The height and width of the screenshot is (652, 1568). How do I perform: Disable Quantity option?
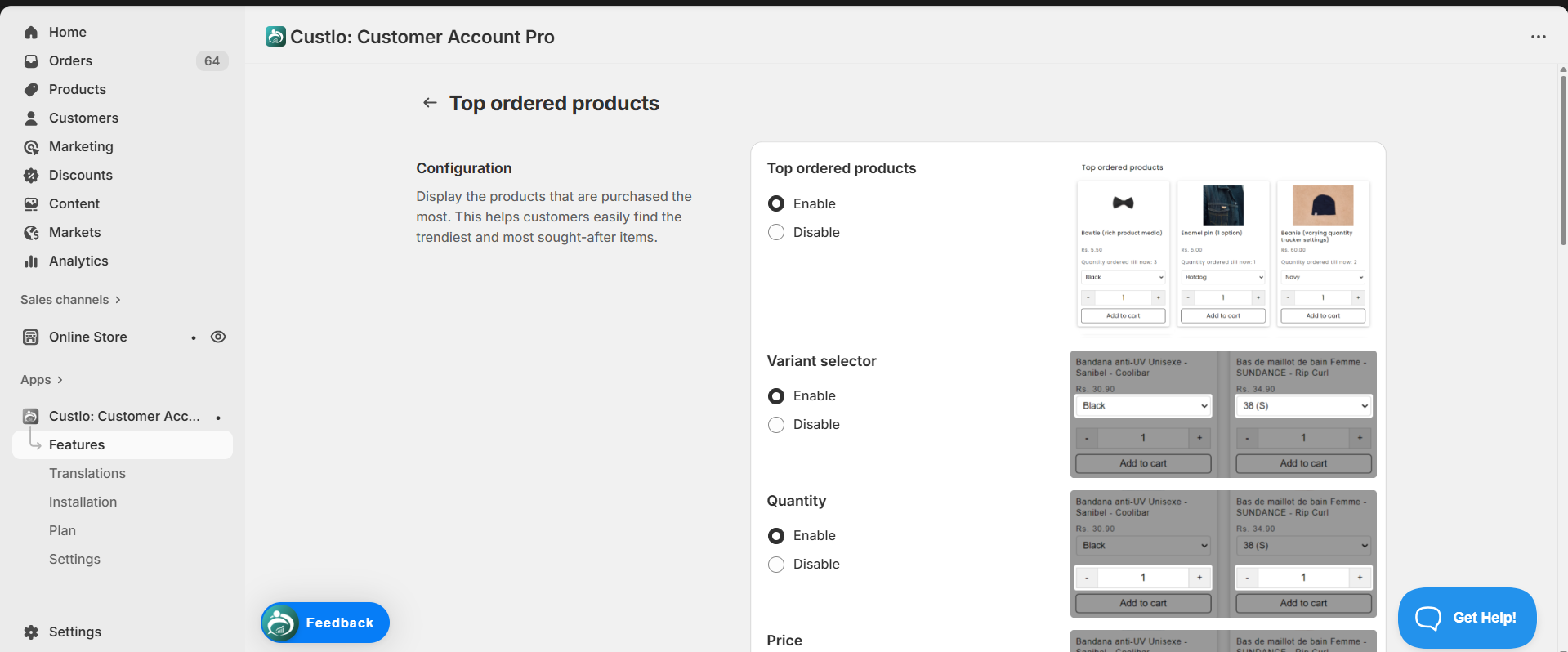(776, 564)
